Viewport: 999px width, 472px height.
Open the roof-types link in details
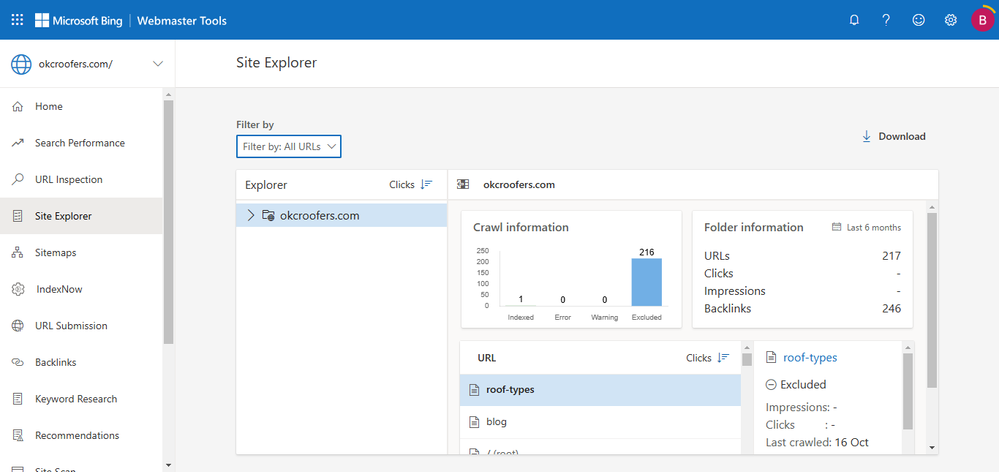(810, 358)
